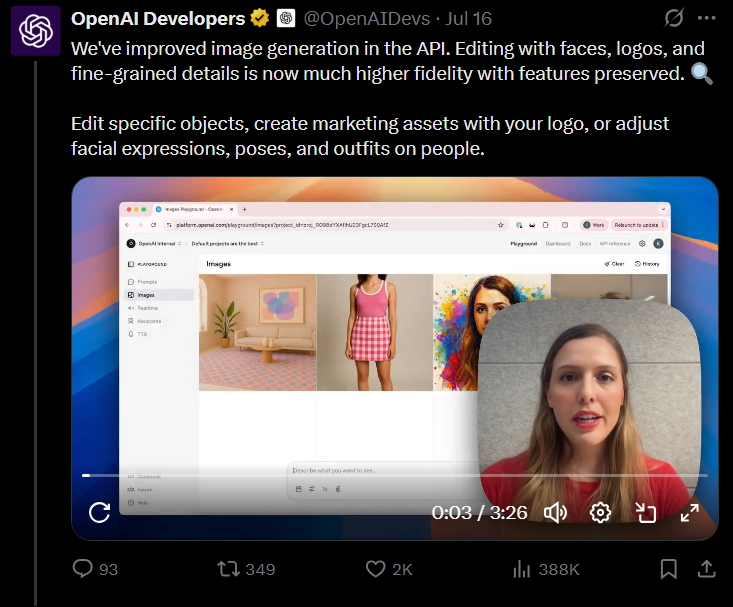
Task: Share the tweet via upload icon
Action: (707, 569)
